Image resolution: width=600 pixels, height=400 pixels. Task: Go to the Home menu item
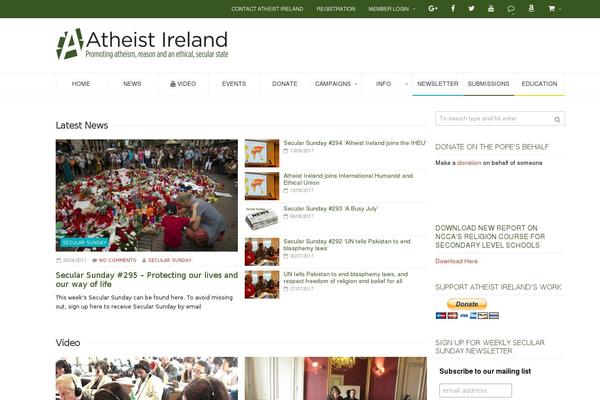pyautogui.click(x=81, y=84)
